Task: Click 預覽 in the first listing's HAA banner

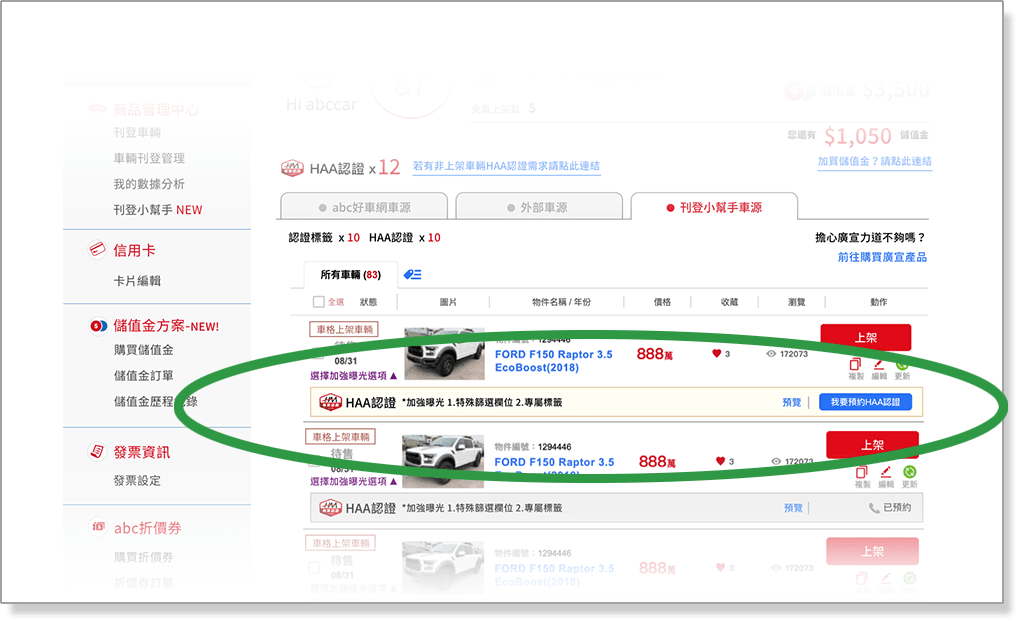Action: tap(792, 402)
